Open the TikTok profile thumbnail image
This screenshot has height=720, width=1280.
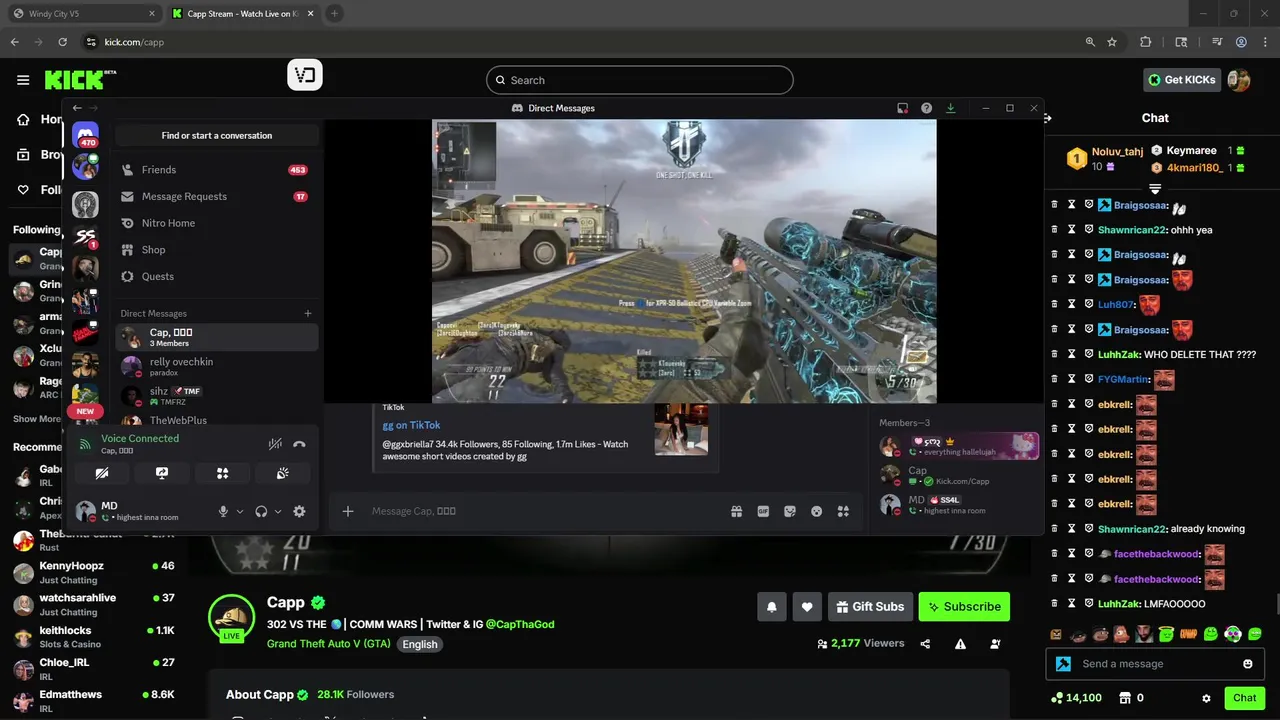(681, 429)
